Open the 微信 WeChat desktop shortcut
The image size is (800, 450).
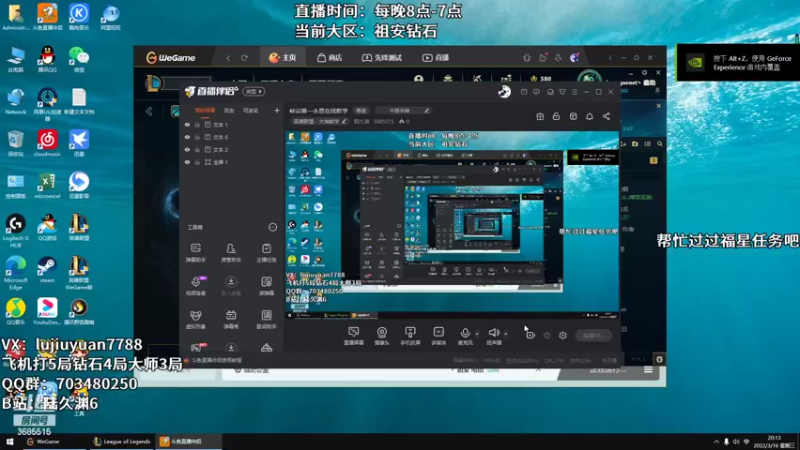pos(79,59)
